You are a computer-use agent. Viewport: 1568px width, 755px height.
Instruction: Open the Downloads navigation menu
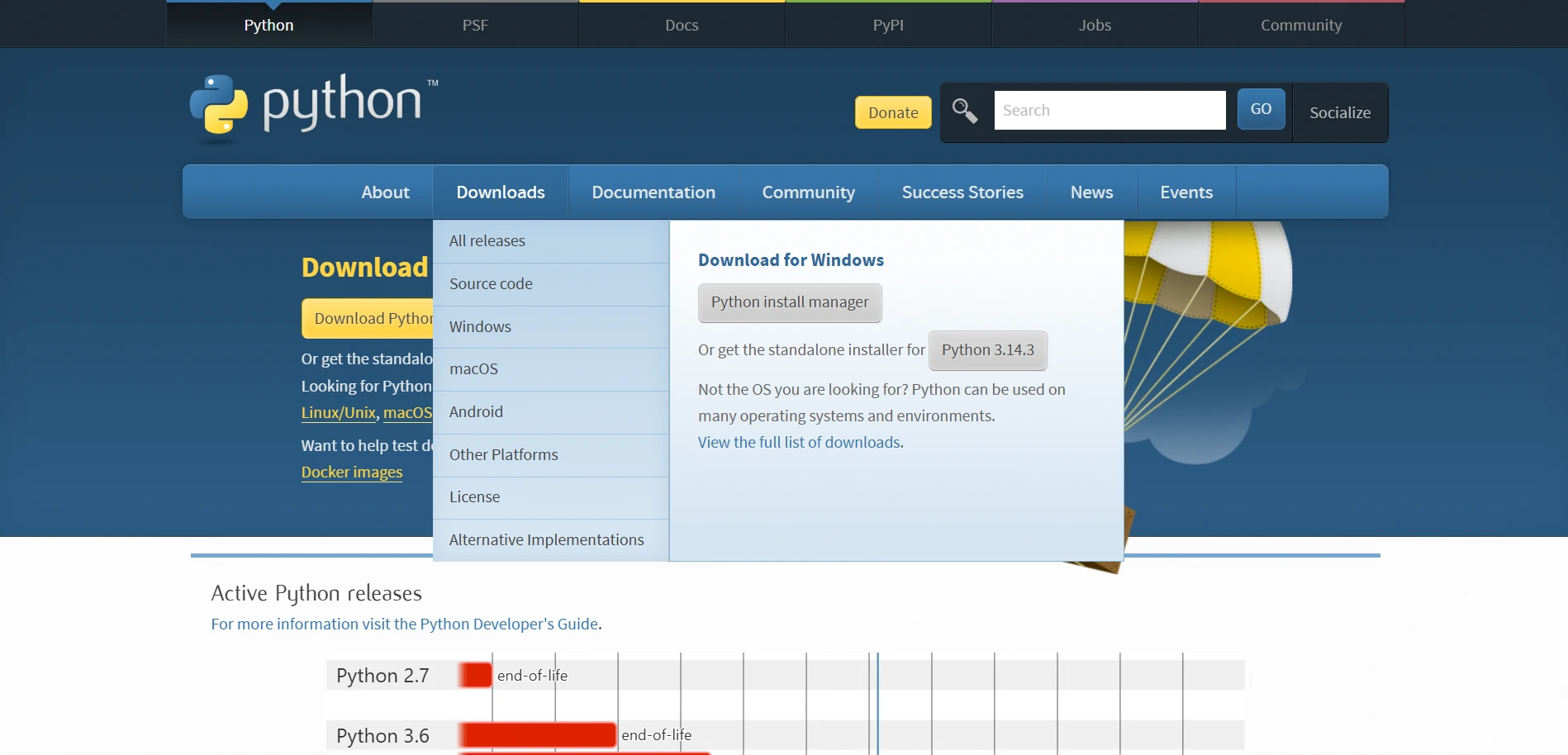500,192
